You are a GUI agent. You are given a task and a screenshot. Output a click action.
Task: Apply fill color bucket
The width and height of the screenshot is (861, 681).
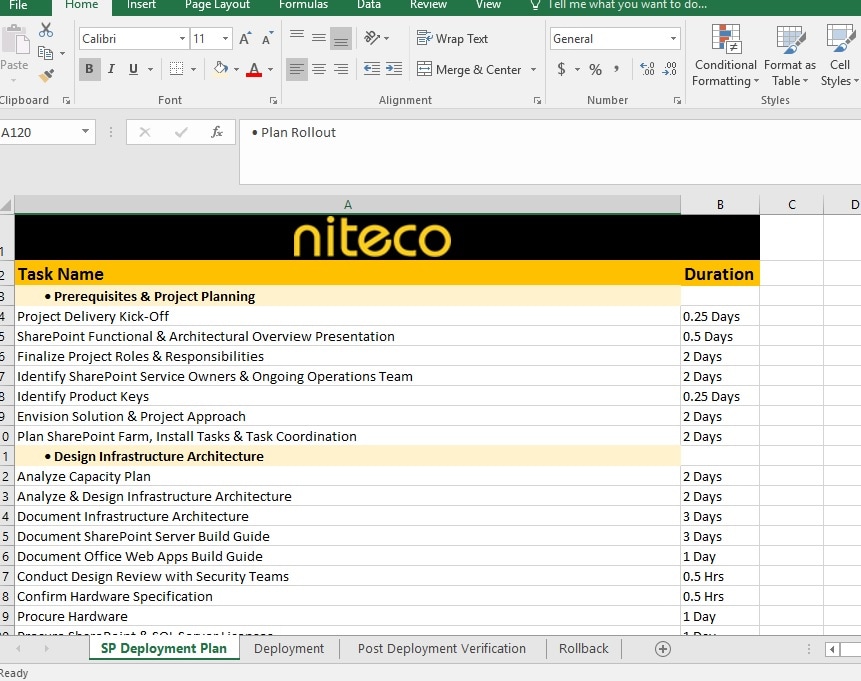click(221, 69)
